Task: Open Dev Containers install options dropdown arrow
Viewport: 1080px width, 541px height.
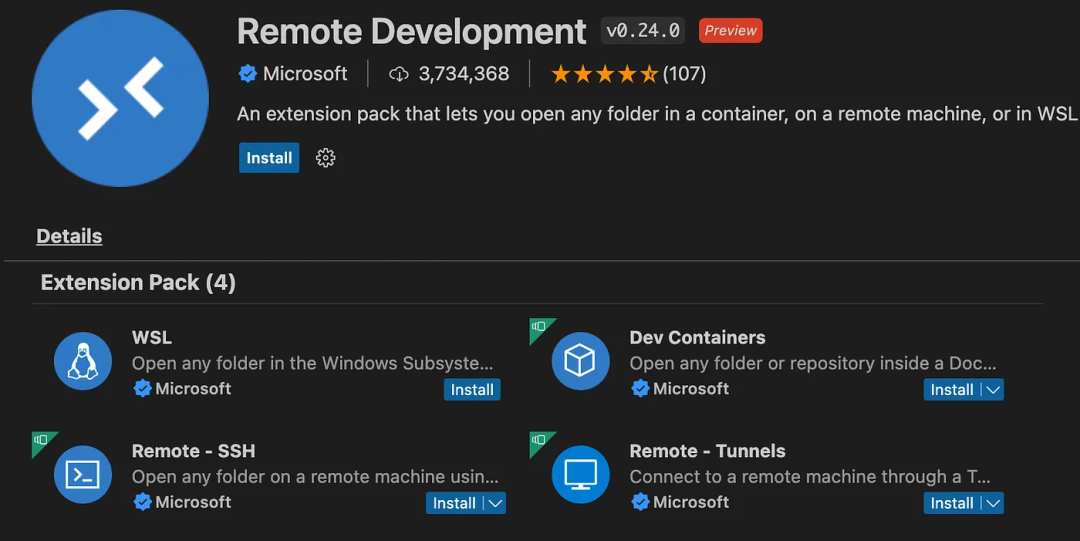Action: pyautogui.click(x=993, y=389)
